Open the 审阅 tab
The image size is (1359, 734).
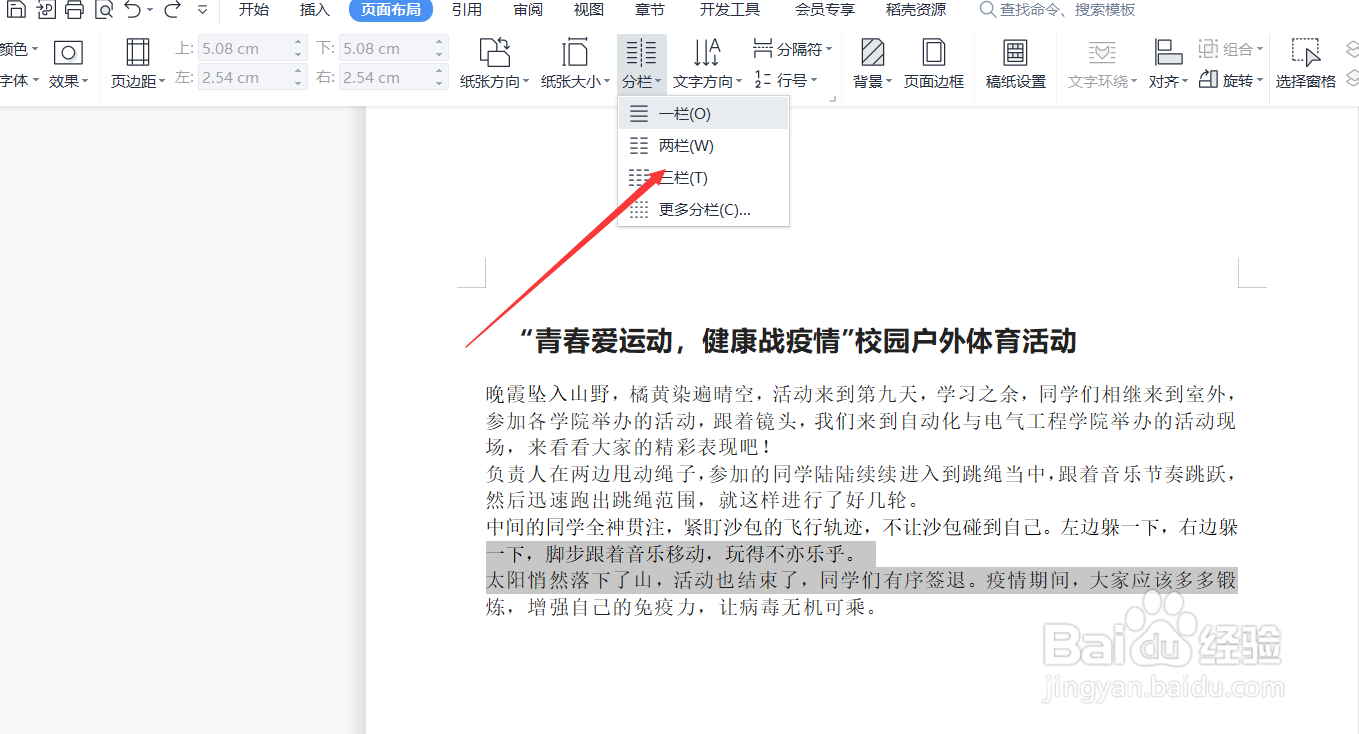pyautogui.click(x=528, y=10)
